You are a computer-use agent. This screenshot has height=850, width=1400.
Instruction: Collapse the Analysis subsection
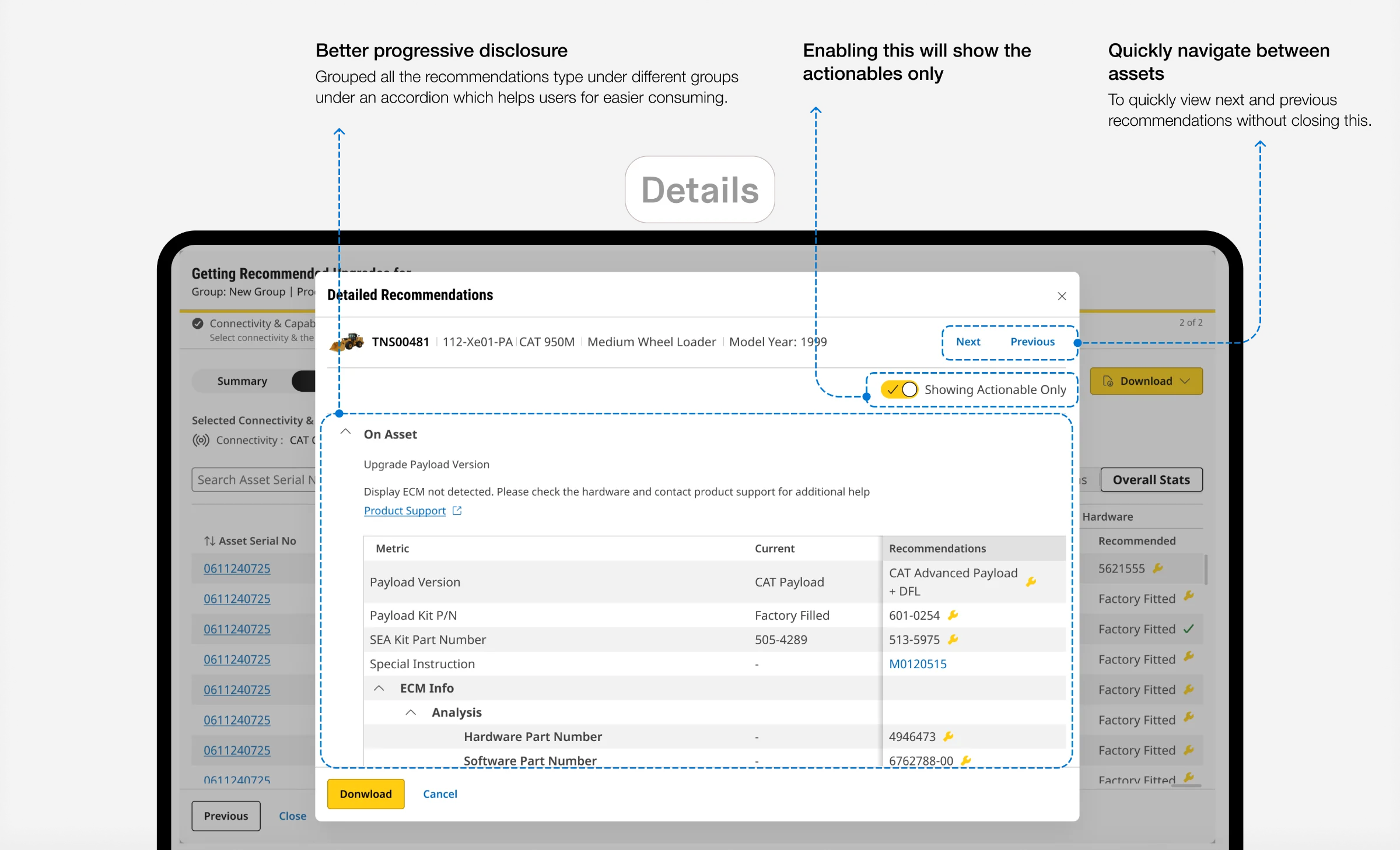click(x=411, y=712)
